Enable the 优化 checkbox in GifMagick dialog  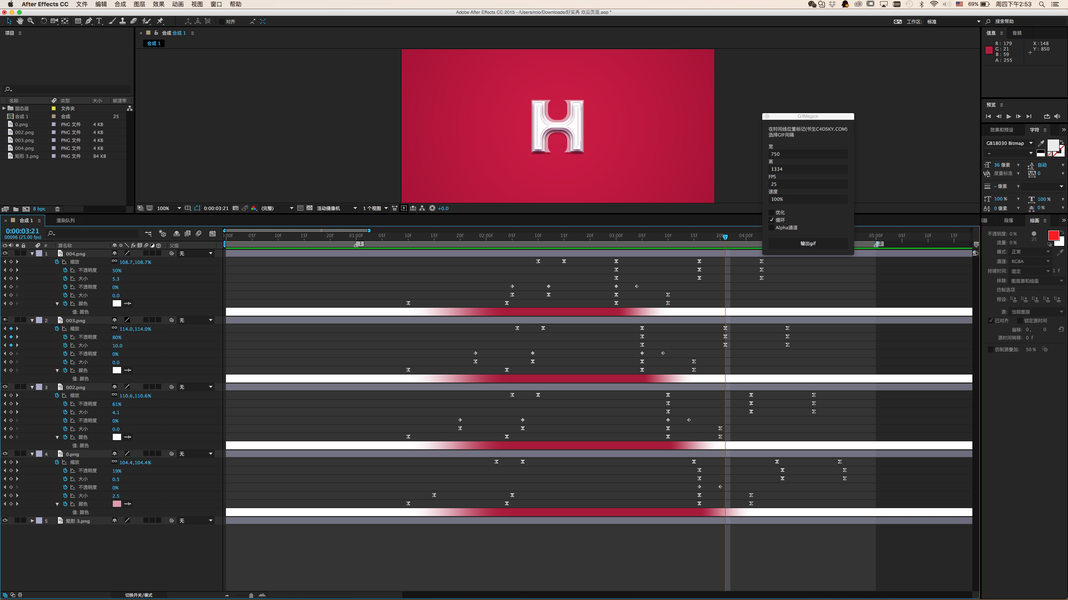[772, 212]
